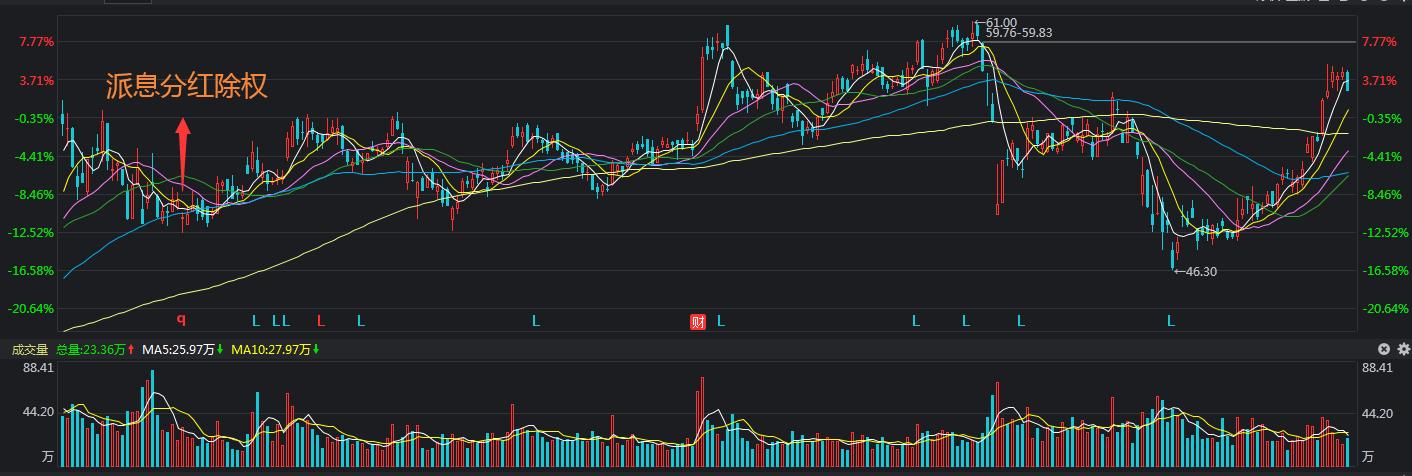1412x476 pixels.
Task: Click the rightmost L marker on timeline
Action: coord(1171,321)
